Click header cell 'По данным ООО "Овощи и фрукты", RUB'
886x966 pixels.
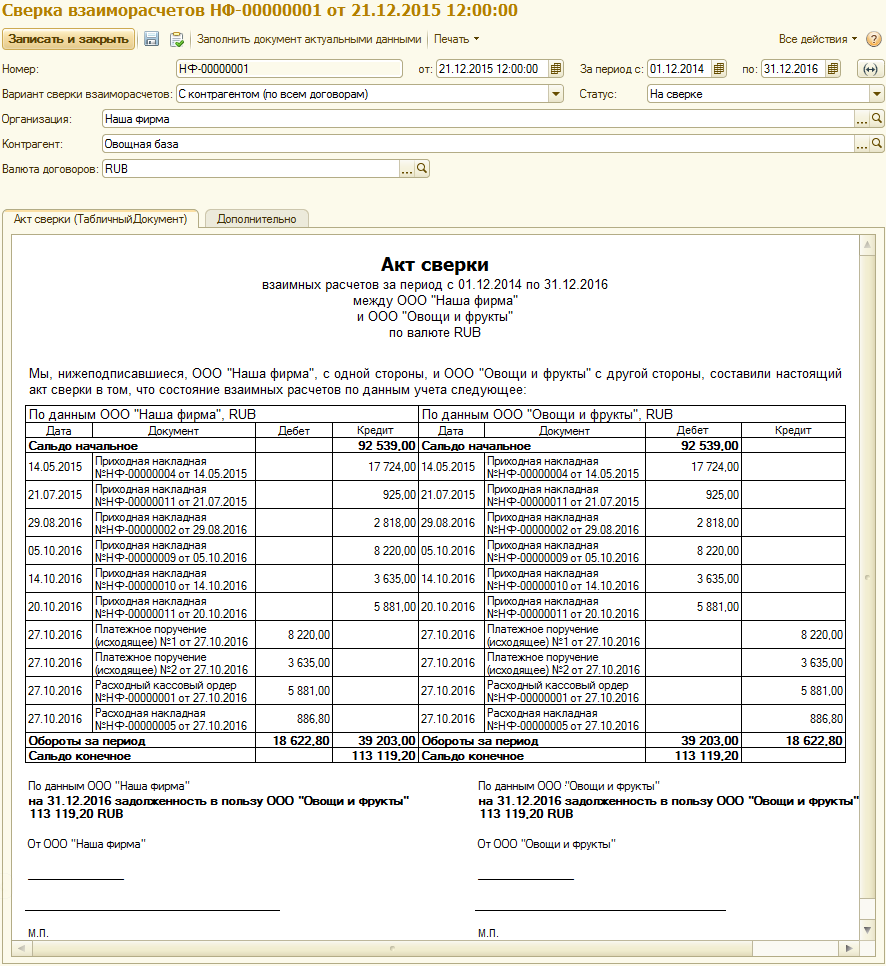(632, 414)
